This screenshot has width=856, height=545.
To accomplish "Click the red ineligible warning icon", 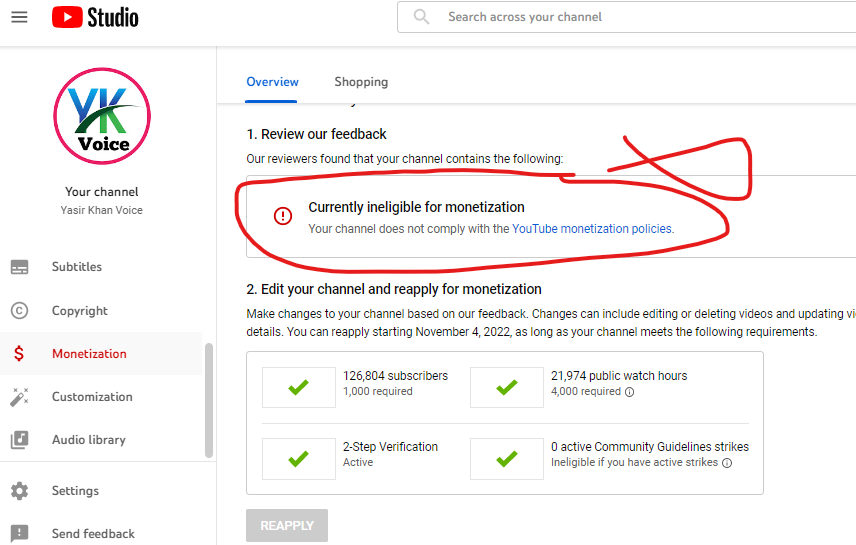I will (x=283, y=216).
